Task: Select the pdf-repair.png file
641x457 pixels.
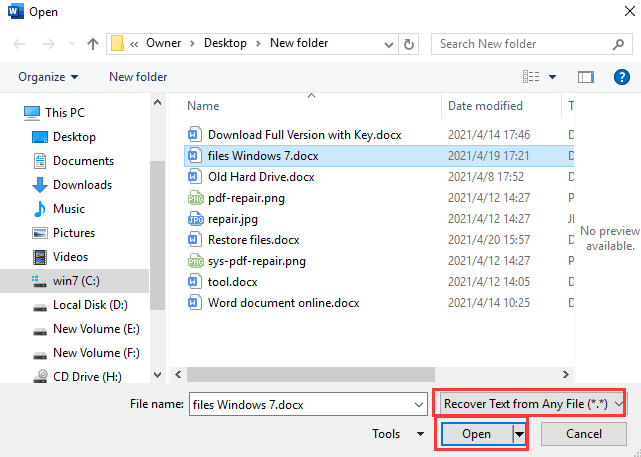Action: pyautogui.click(x=243, y=198)
